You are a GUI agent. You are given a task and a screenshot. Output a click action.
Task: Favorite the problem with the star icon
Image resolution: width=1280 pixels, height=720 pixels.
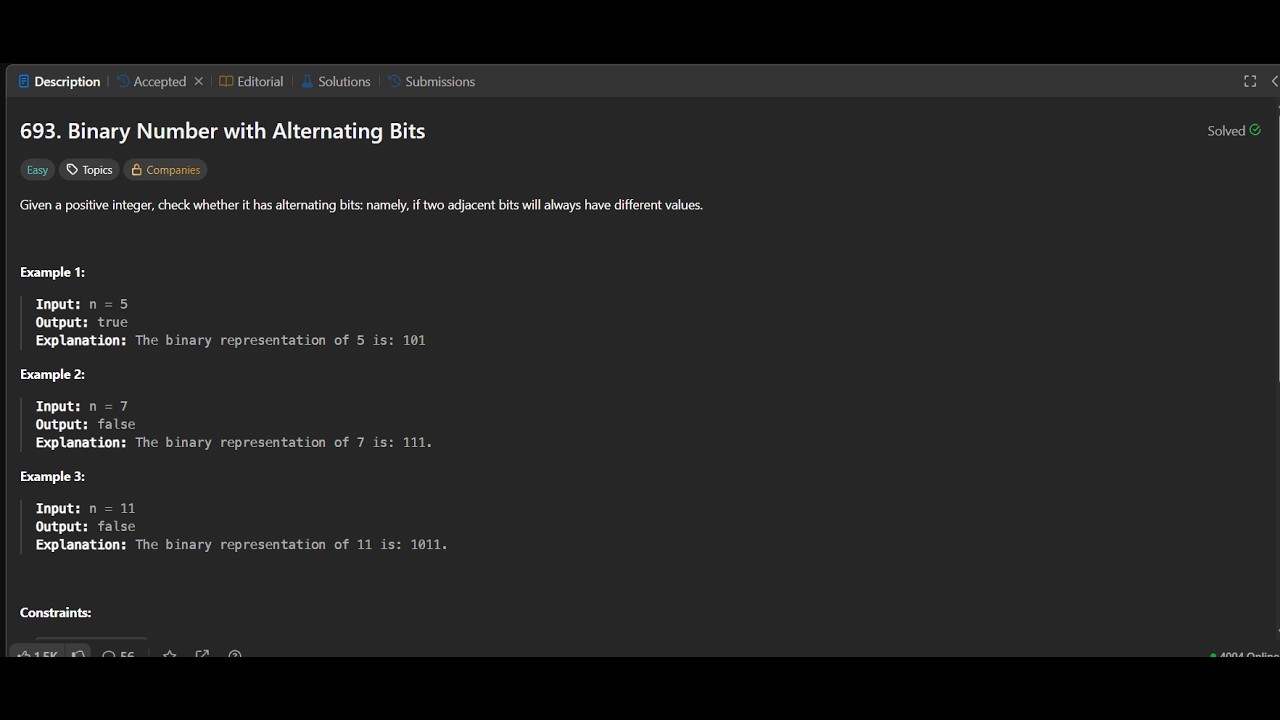coord(170,655)
